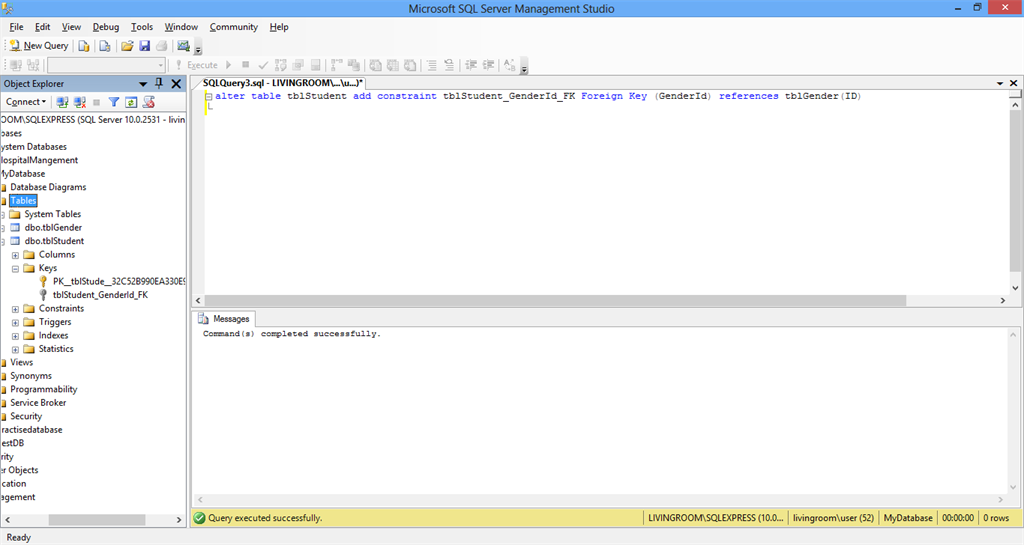Screen dimensions: 1024x545
Task: Toggle auto-hide pin for Object Explorer
Action: pyautogui.click(x=159, y=84)
